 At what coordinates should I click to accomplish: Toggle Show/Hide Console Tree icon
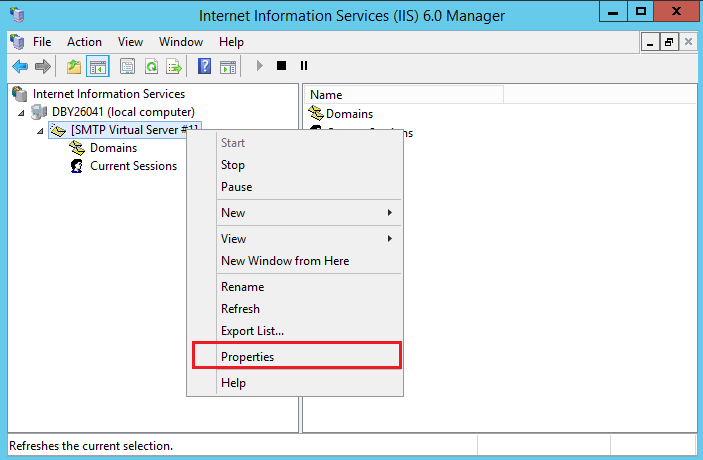pos(98,66)
